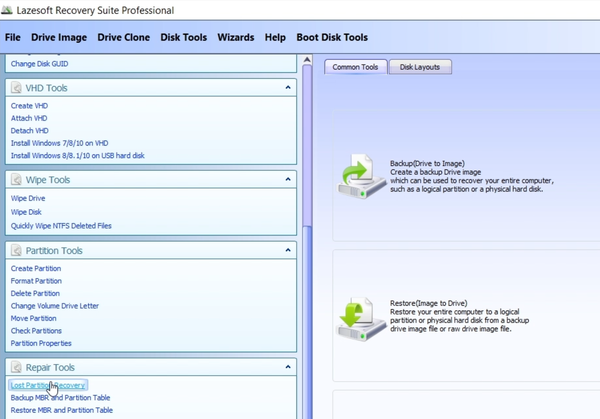Open the Help menu
Viewport: 600px width, 419px height.
tap(275, 37)
